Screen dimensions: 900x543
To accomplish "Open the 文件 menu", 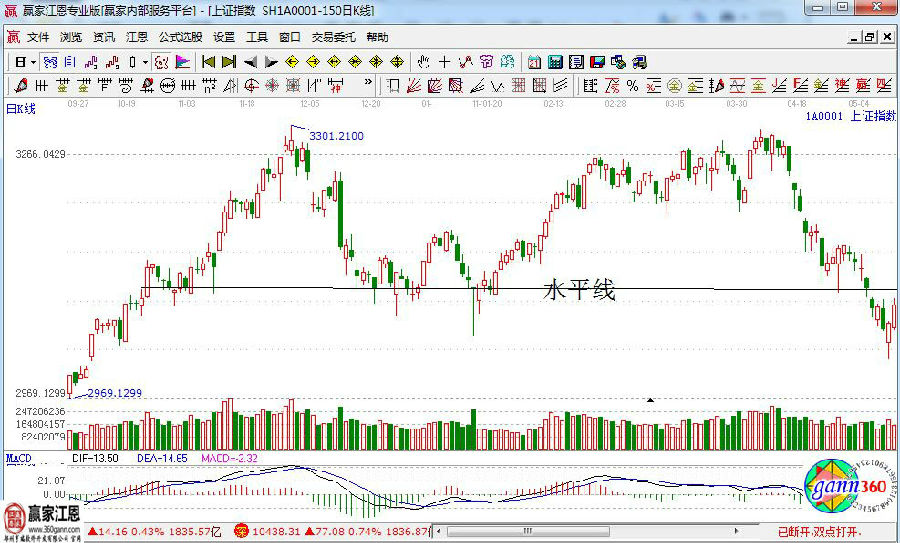I will pos(38,37).
